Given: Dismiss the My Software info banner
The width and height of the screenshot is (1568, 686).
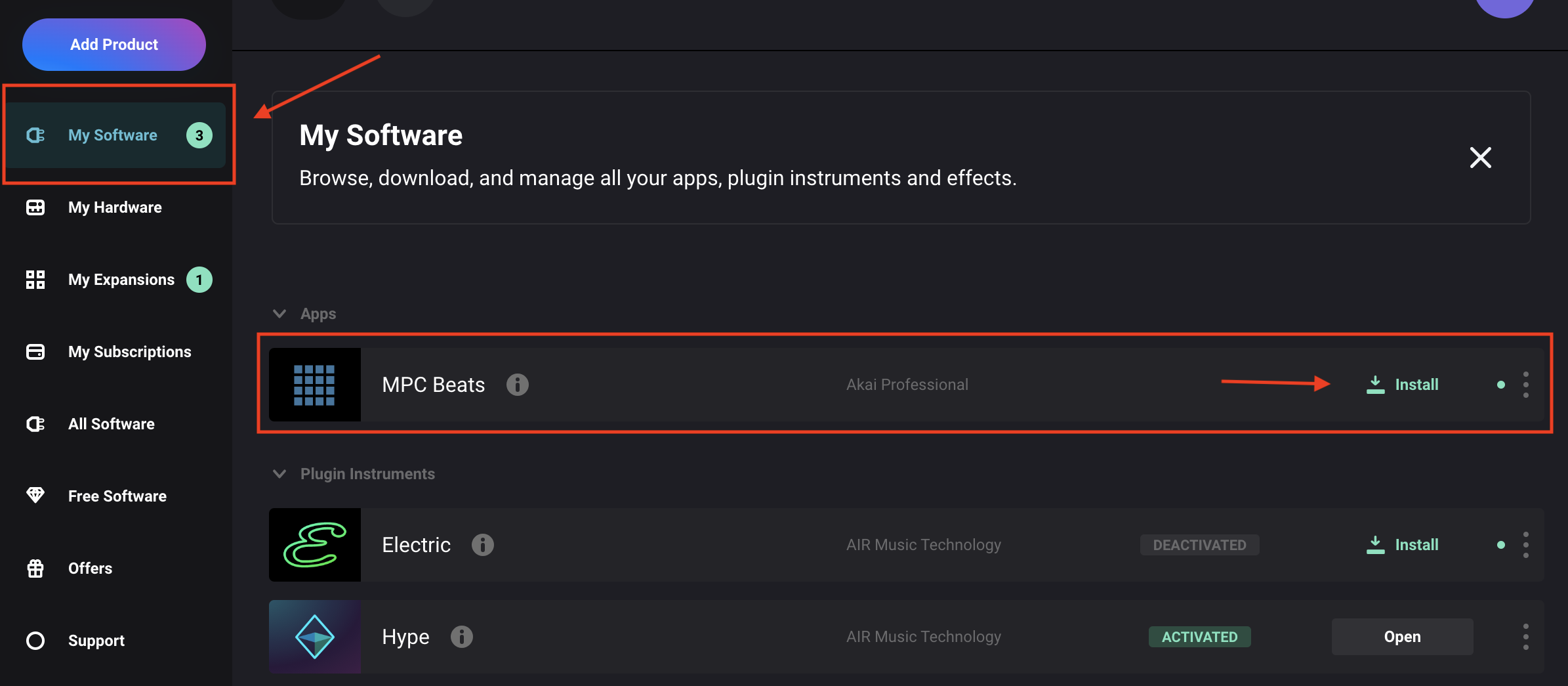Looking at the screenshot, I should (1481, 158).
